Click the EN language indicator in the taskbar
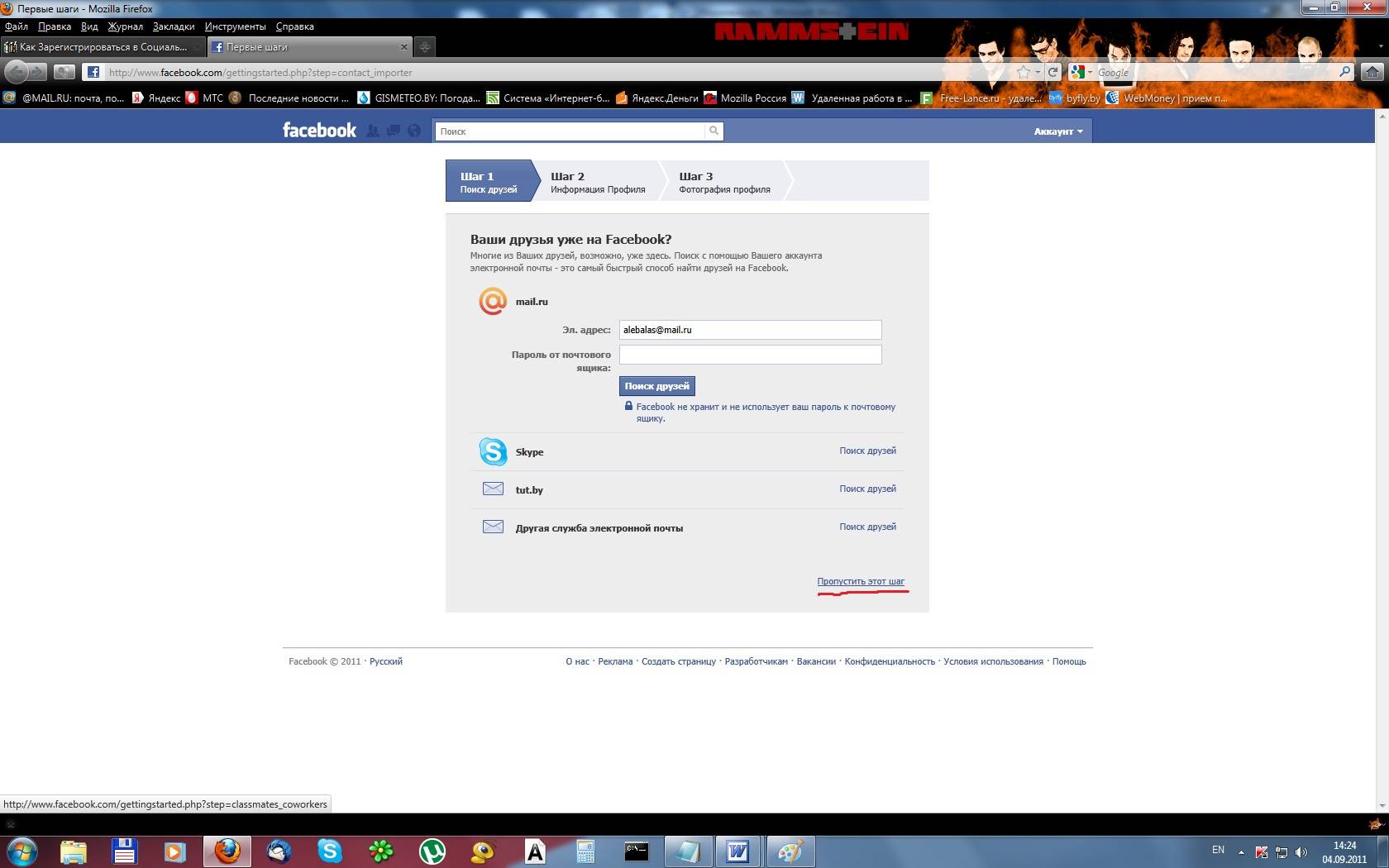Image resolution: width=1389 pixels, height=868 pixels. pos(1218,850)
